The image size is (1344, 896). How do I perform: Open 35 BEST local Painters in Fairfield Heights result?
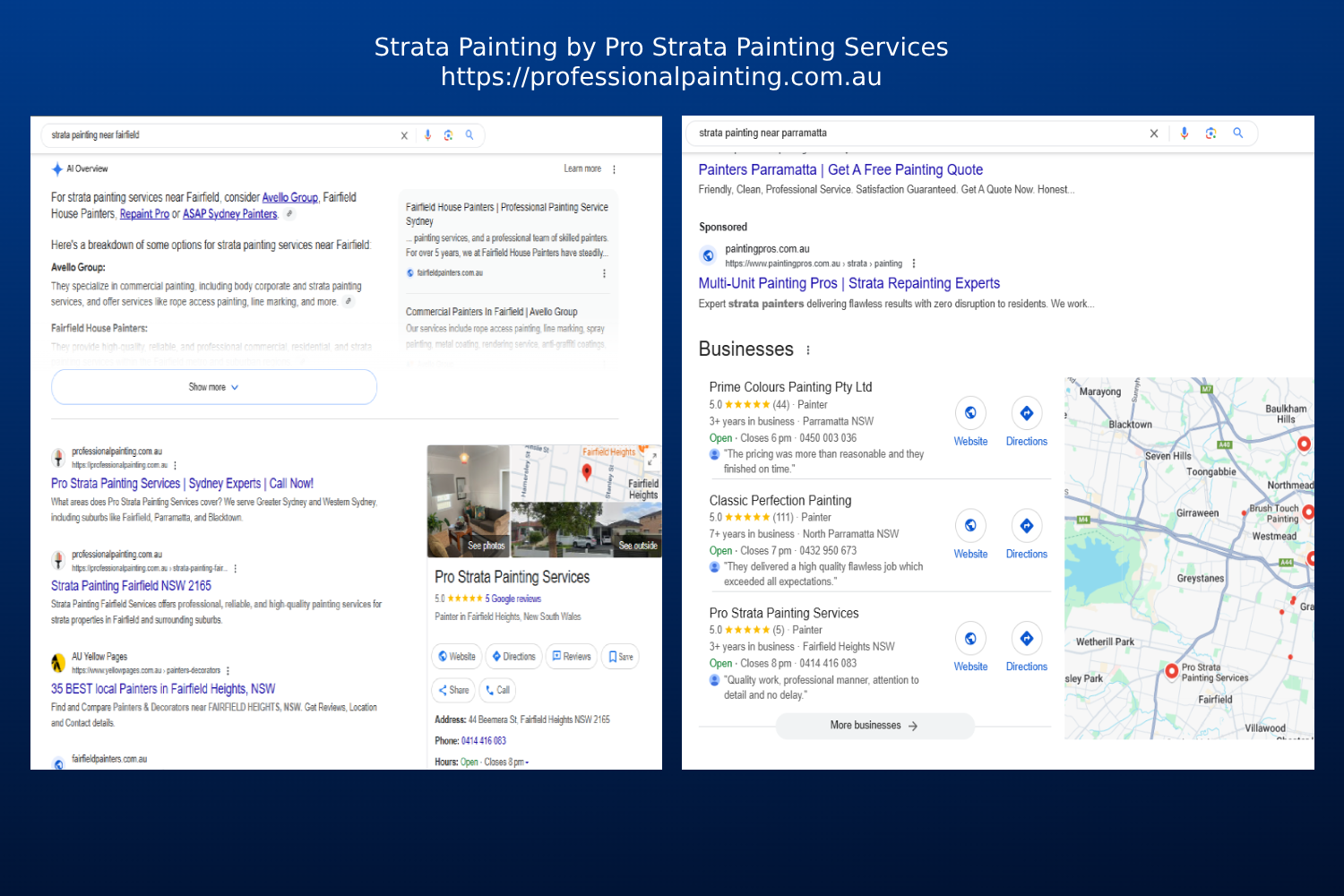point(163,689)
